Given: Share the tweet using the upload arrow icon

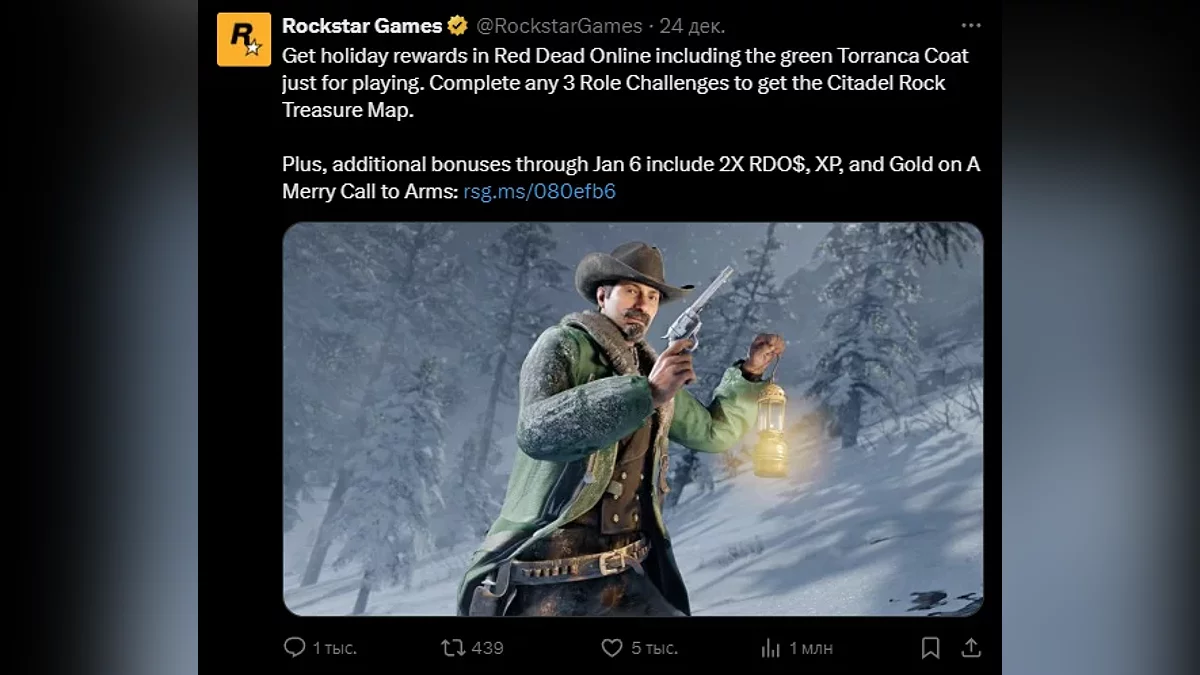Looking at the screenshot, I should [x=971, y=648].
